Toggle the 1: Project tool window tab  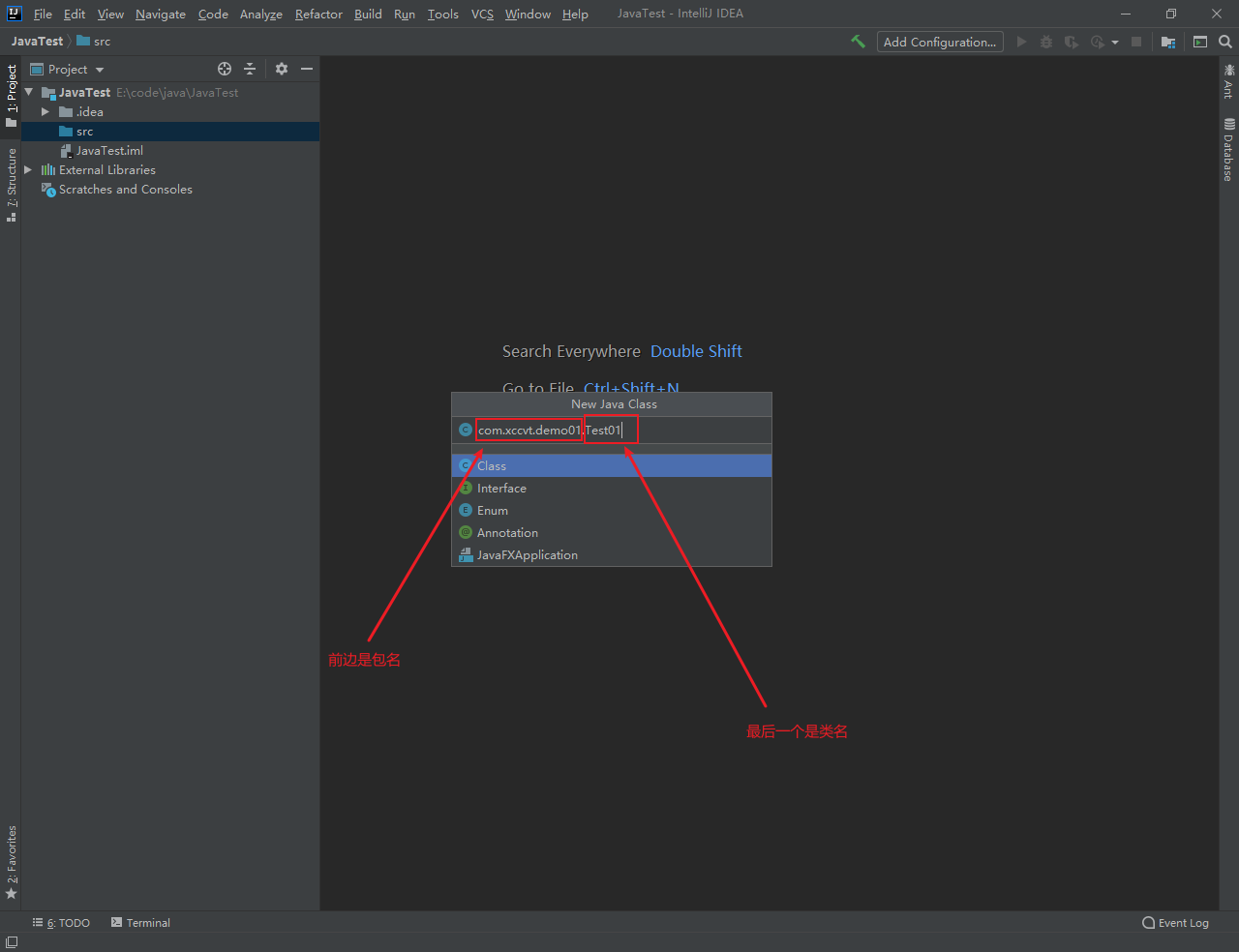tap(11, 96)
